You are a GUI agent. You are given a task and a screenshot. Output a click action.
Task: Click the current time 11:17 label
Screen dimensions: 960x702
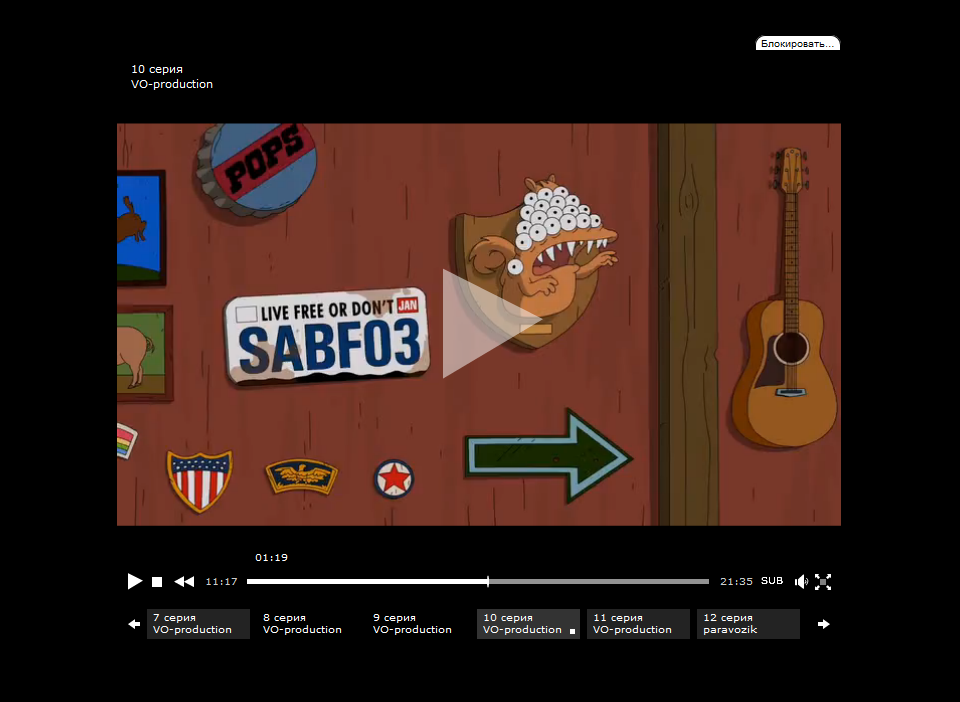221,581
